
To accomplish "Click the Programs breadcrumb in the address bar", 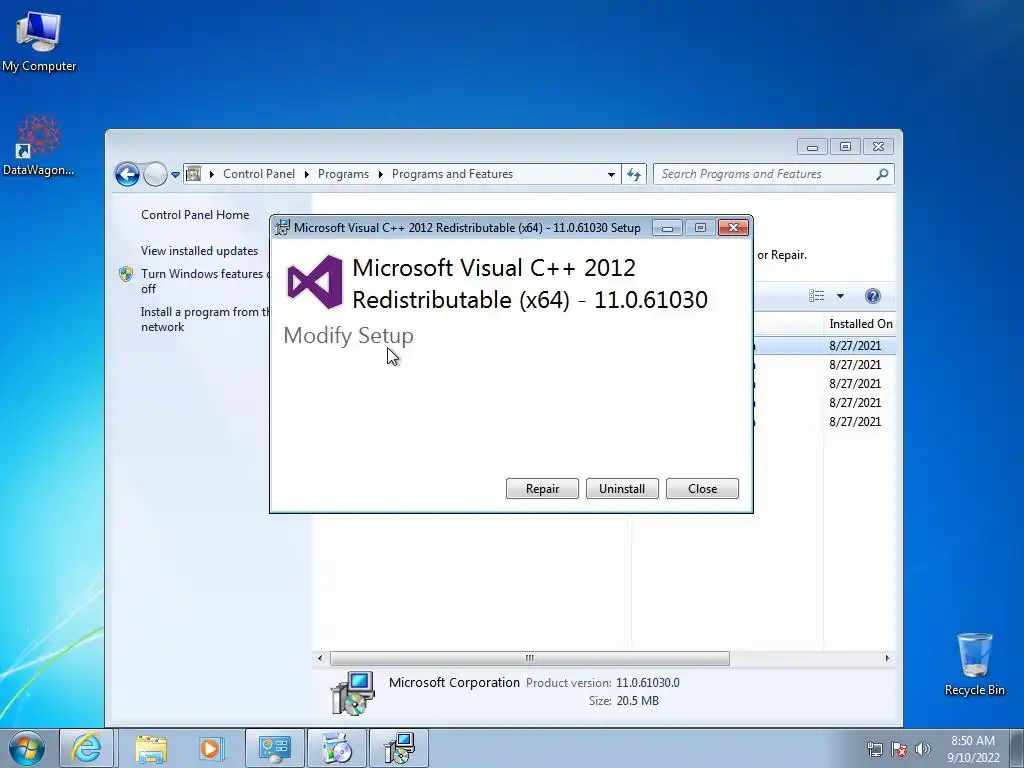I will 343,174.
